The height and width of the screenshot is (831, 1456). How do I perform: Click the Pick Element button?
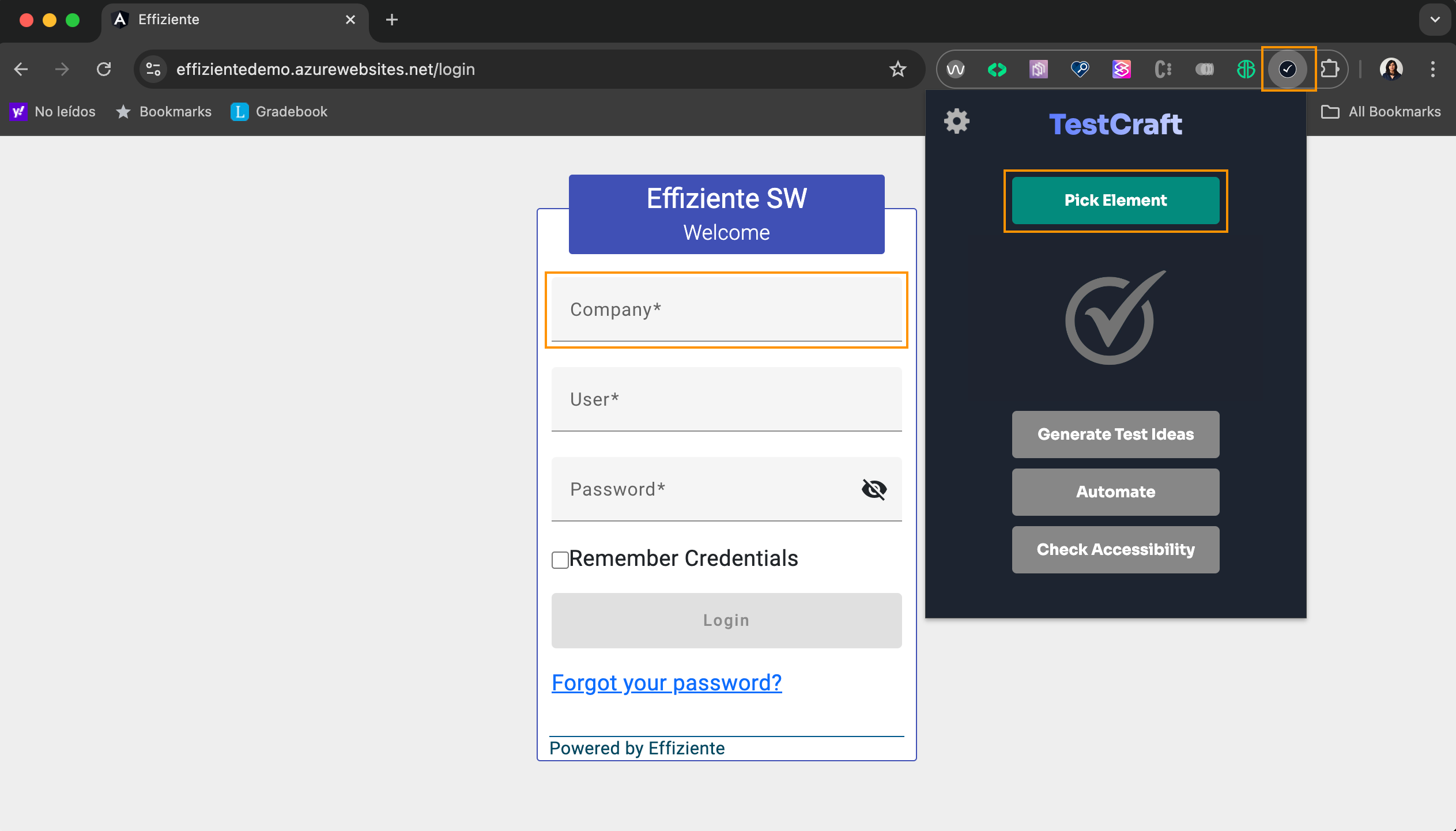click(1115, 201)
